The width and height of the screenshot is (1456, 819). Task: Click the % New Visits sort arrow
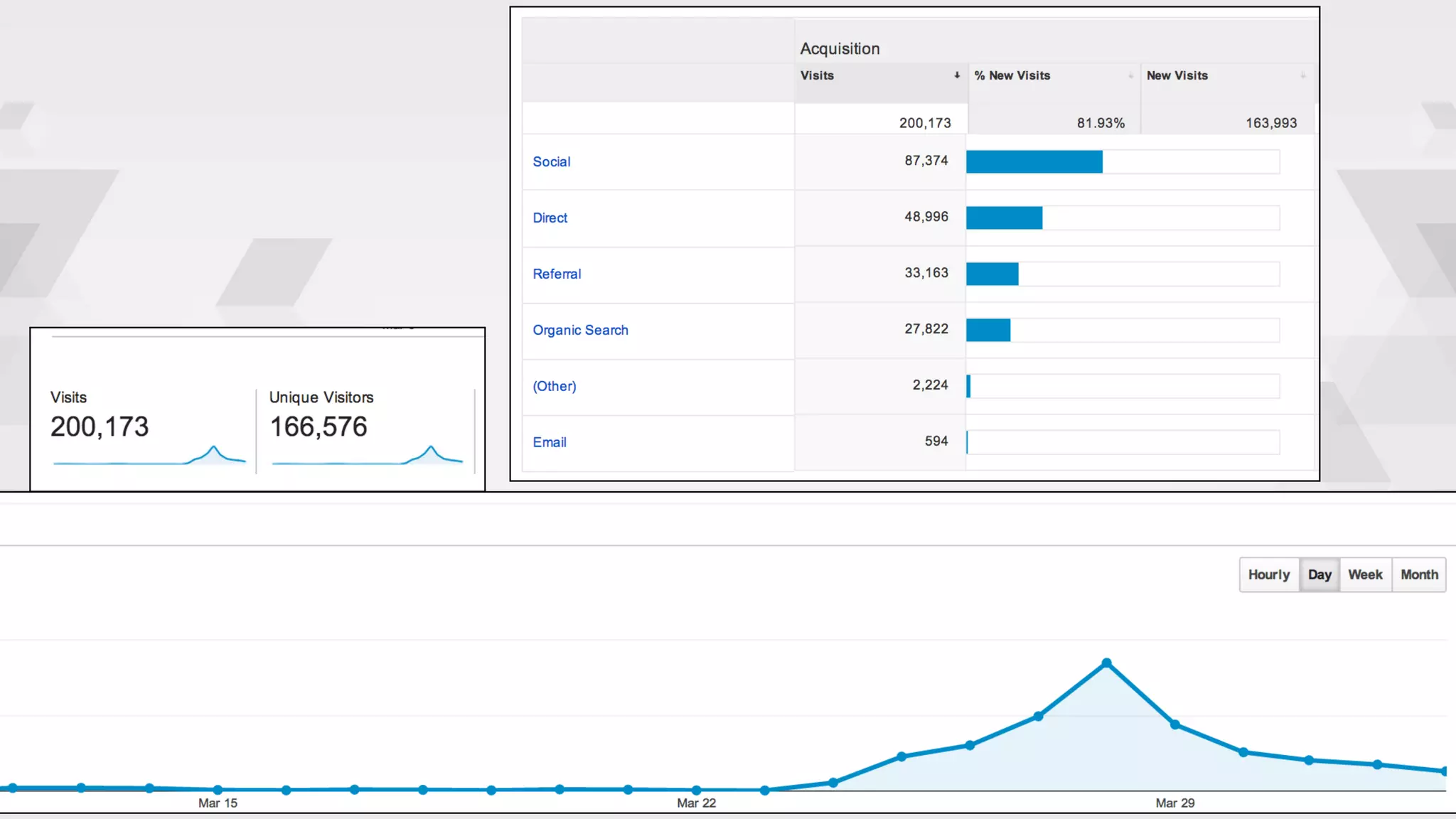(x=1130, y=75)
